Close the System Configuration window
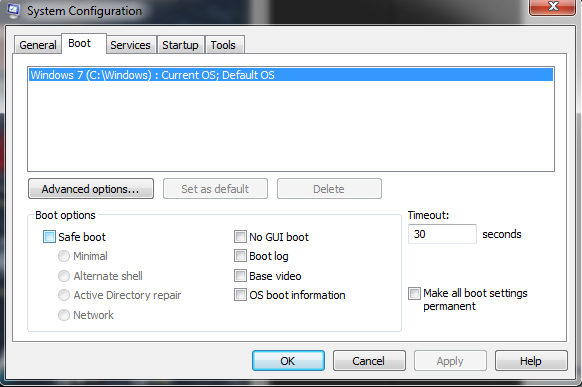582x387 pixels. (x=553, y=7)
